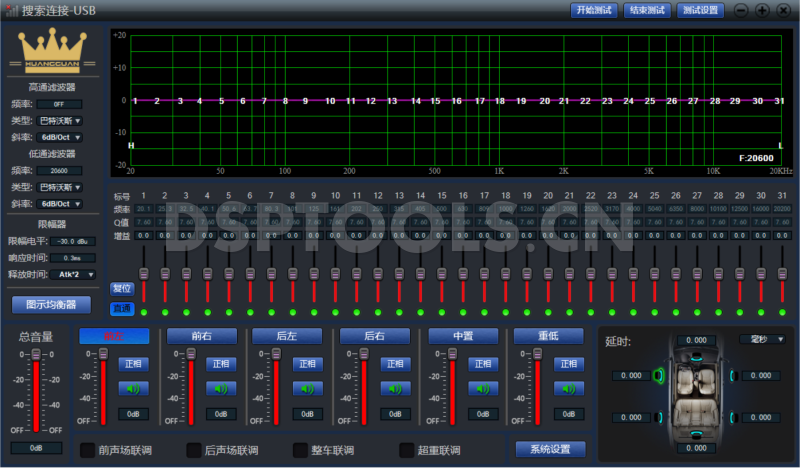Click EQ point 17 on the curve graph
The width and height of the screenshot is (800, 468).
tap(480, 101)
